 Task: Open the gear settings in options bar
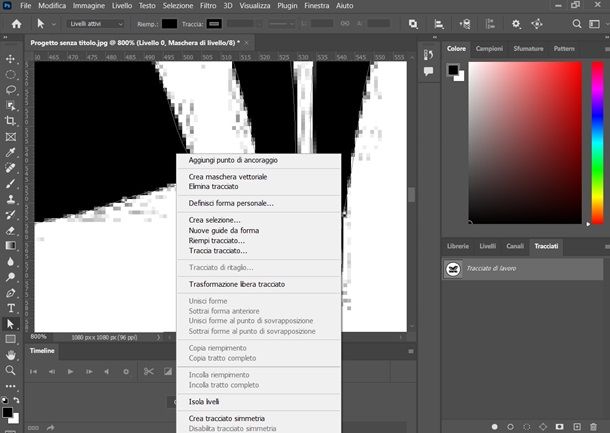(x=516, y=24)
